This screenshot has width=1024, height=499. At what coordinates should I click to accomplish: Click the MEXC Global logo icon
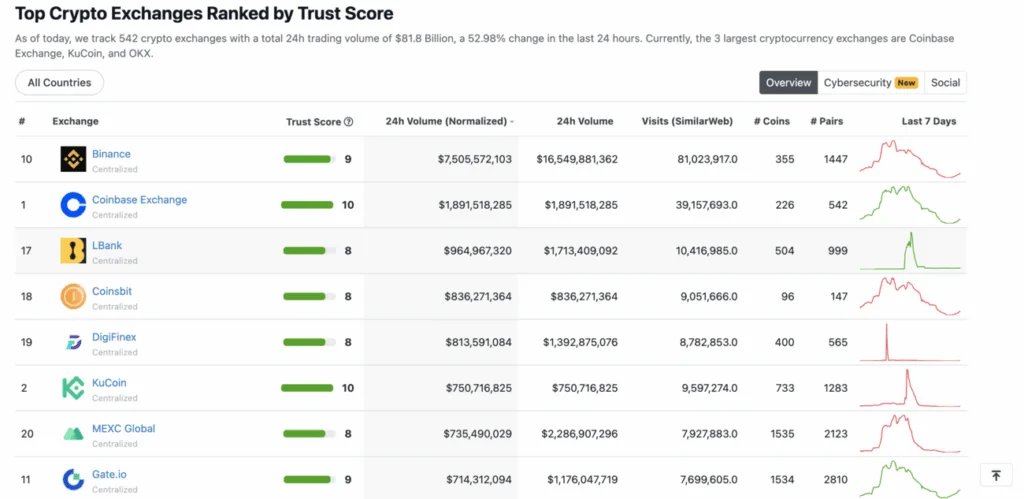tap(73, 434)
